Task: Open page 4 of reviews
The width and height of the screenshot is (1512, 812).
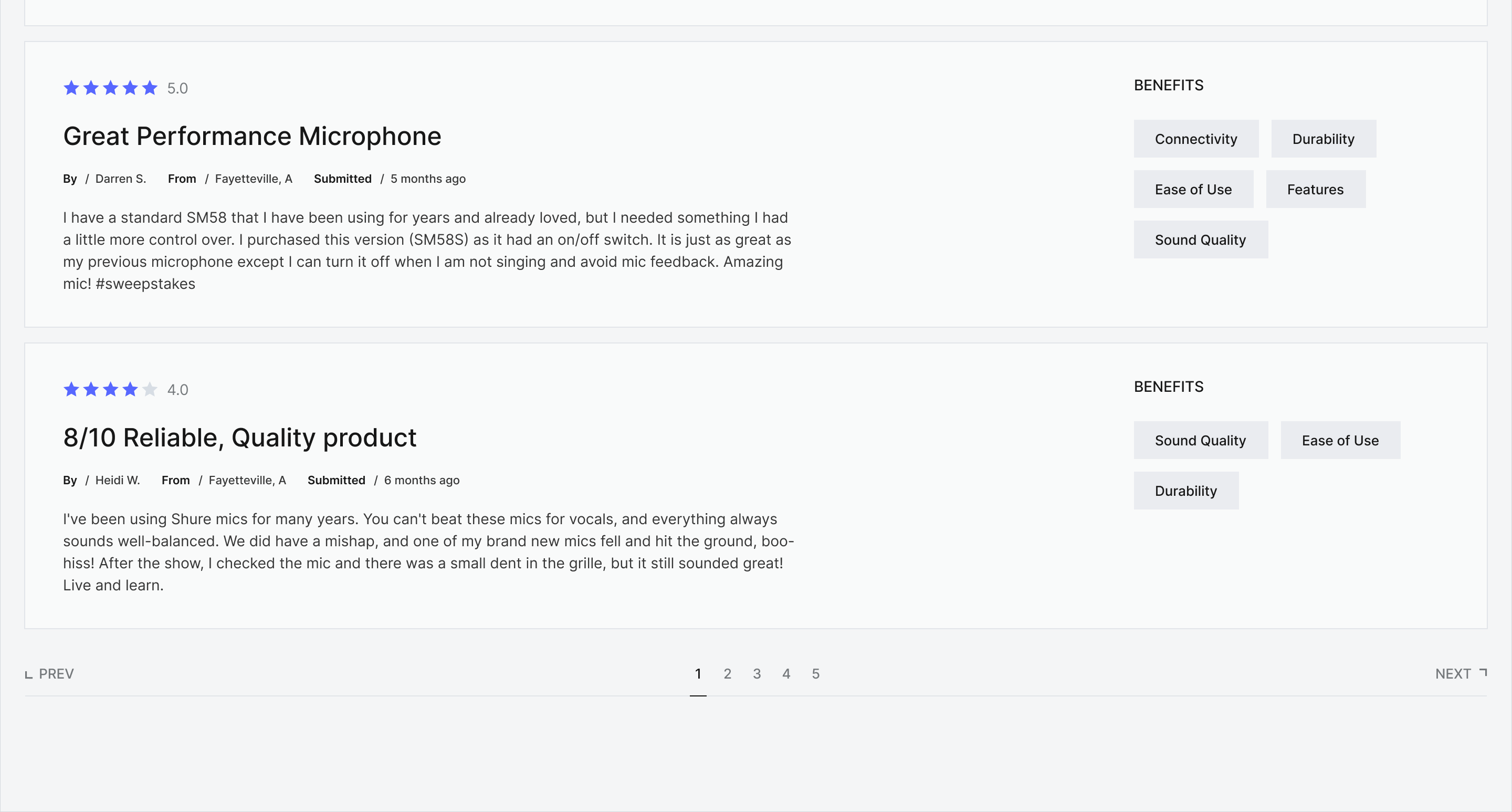Action: click(786, 673)
